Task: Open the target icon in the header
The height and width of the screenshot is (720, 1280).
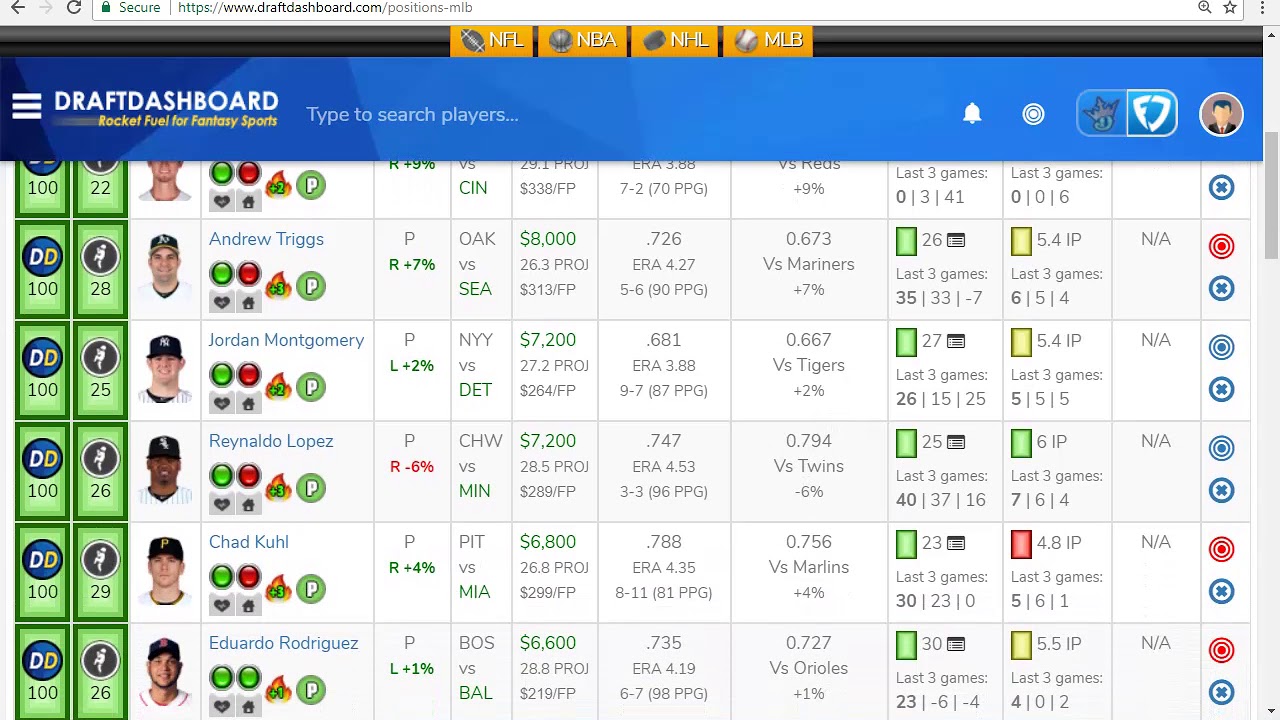Action: (1033, 114)
